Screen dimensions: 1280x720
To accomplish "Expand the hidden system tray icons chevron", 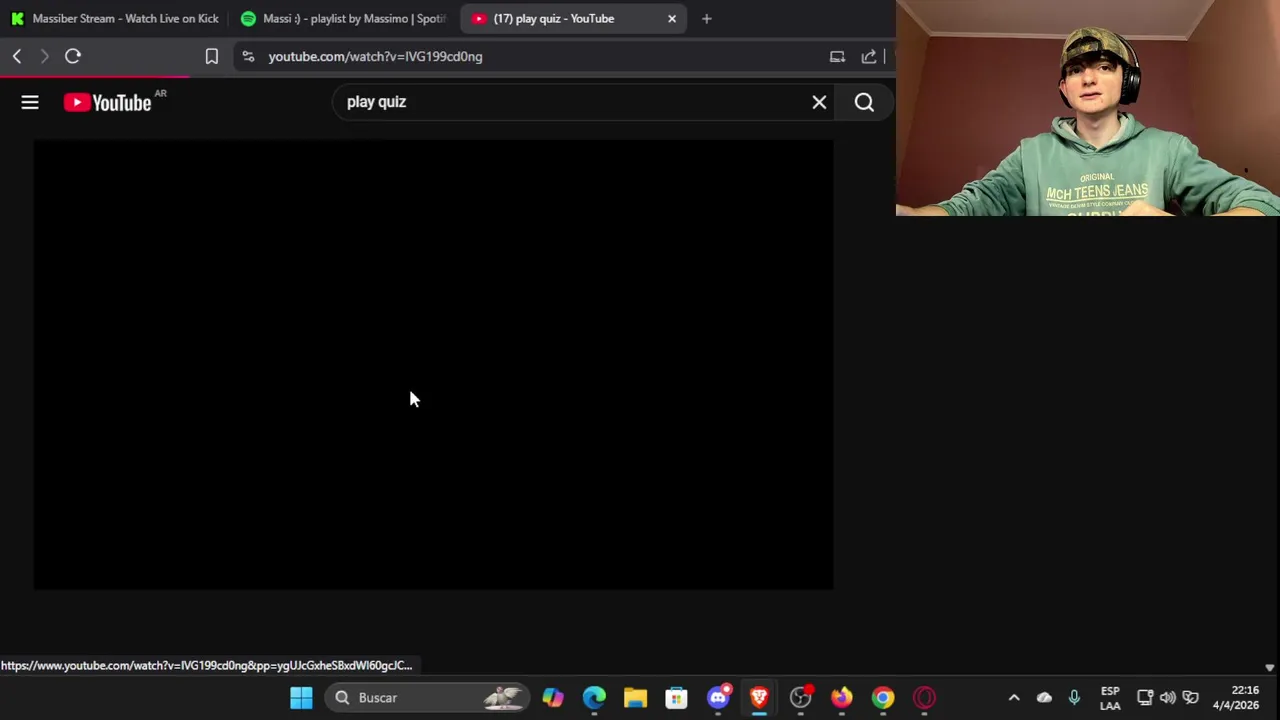I will point(1014,698).
